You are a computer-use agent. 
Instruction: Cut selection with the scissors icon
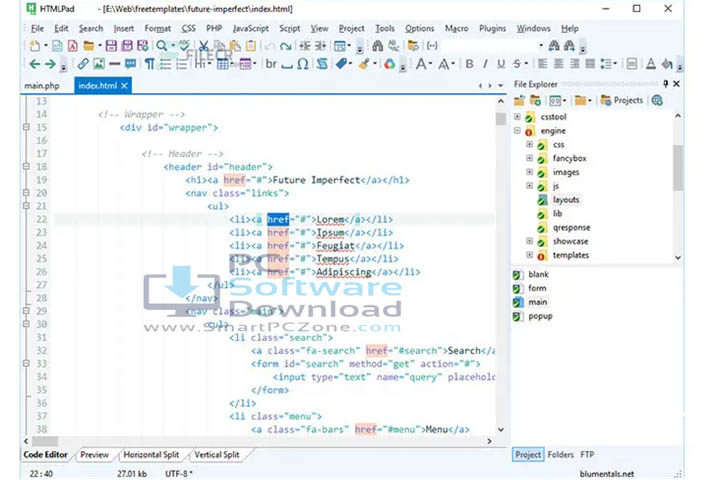coord(203,45)
